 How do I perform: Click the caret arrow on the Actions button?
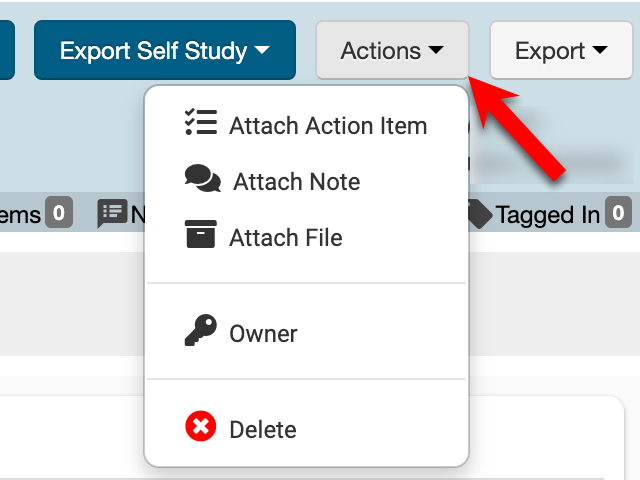coord(437,50)
